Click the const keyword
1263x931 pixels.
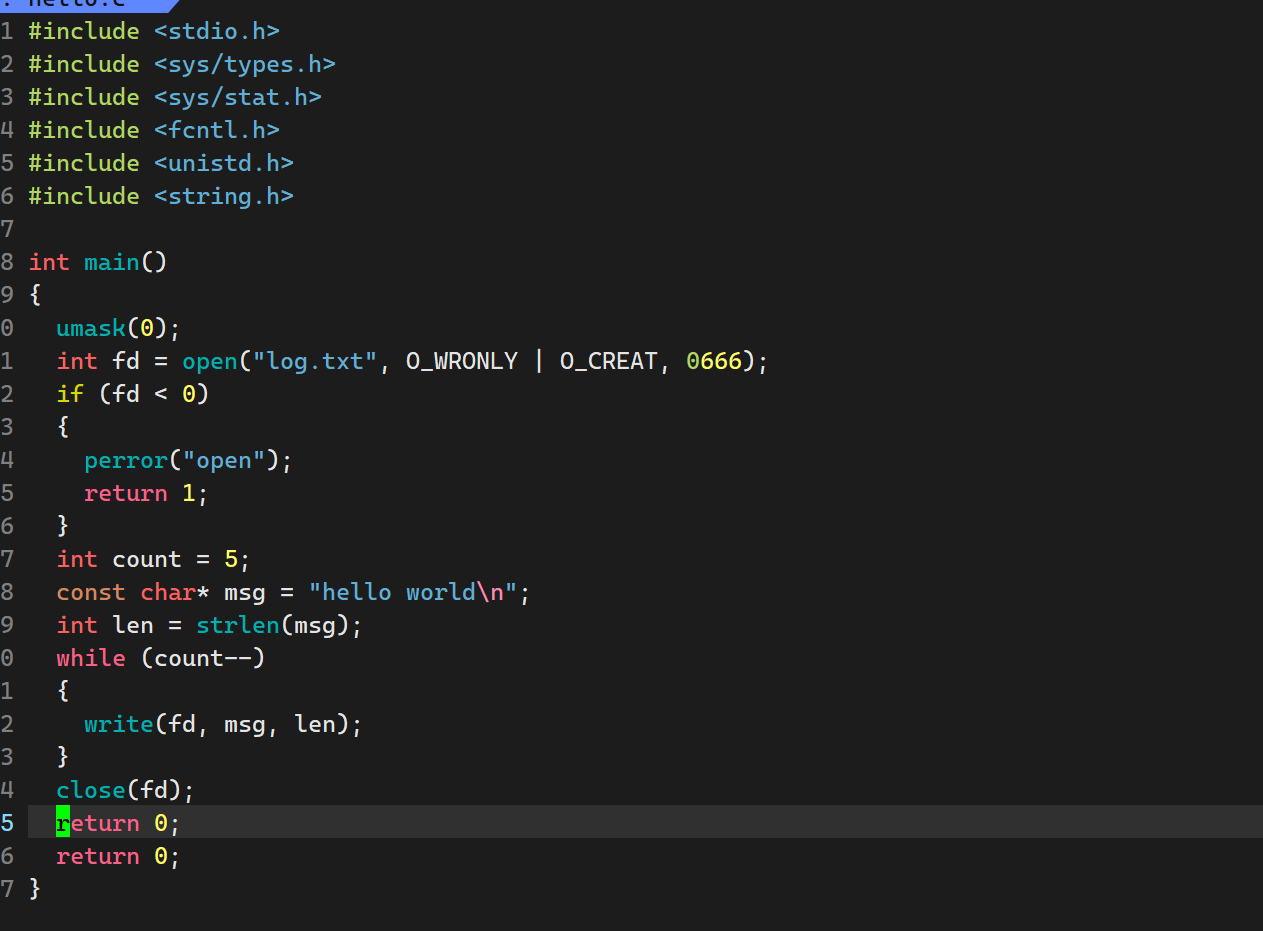click(91, 592)
